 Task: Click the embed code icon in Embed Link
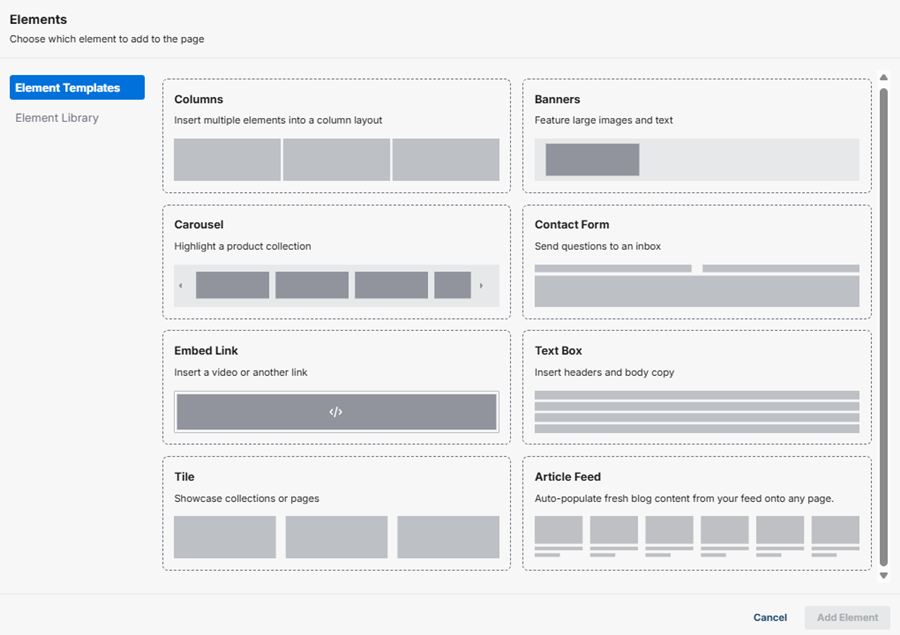(336, 412)
